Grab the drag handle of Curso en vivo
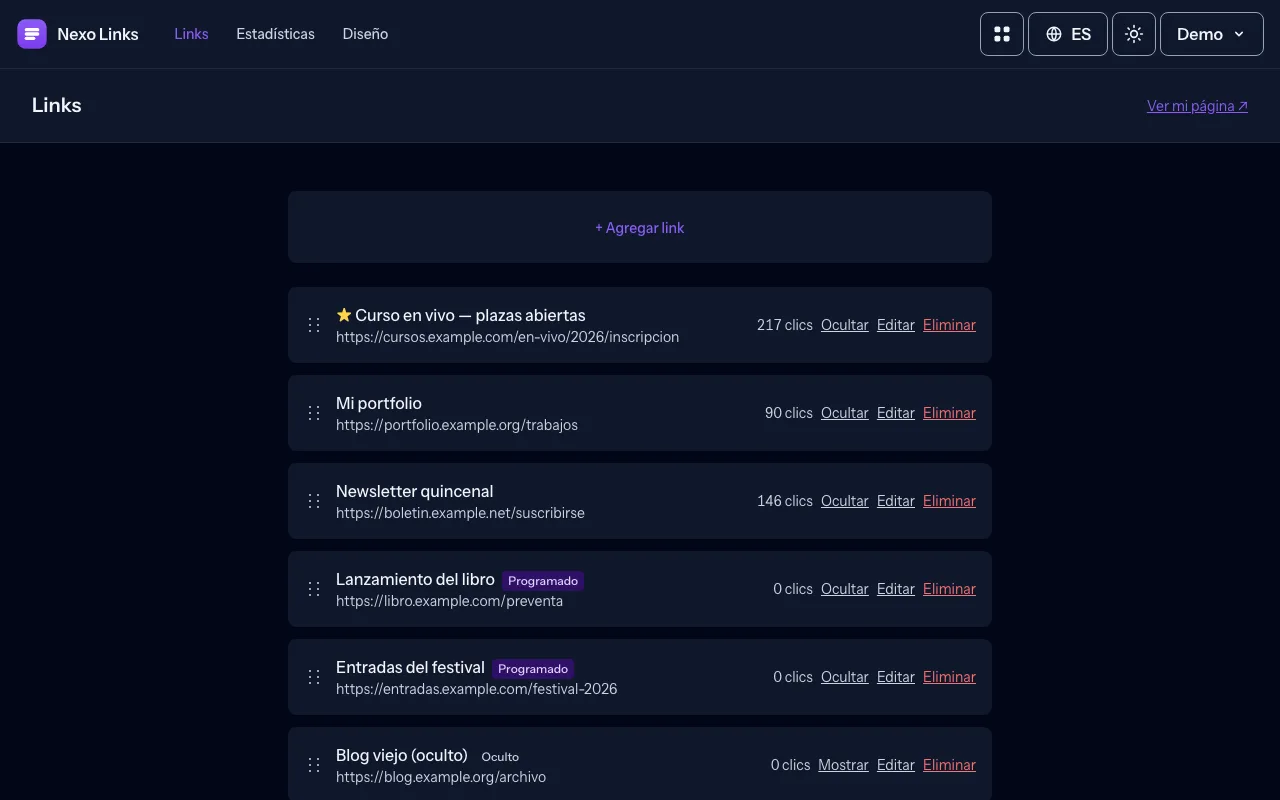The image size is (1280, 800). 314,325
